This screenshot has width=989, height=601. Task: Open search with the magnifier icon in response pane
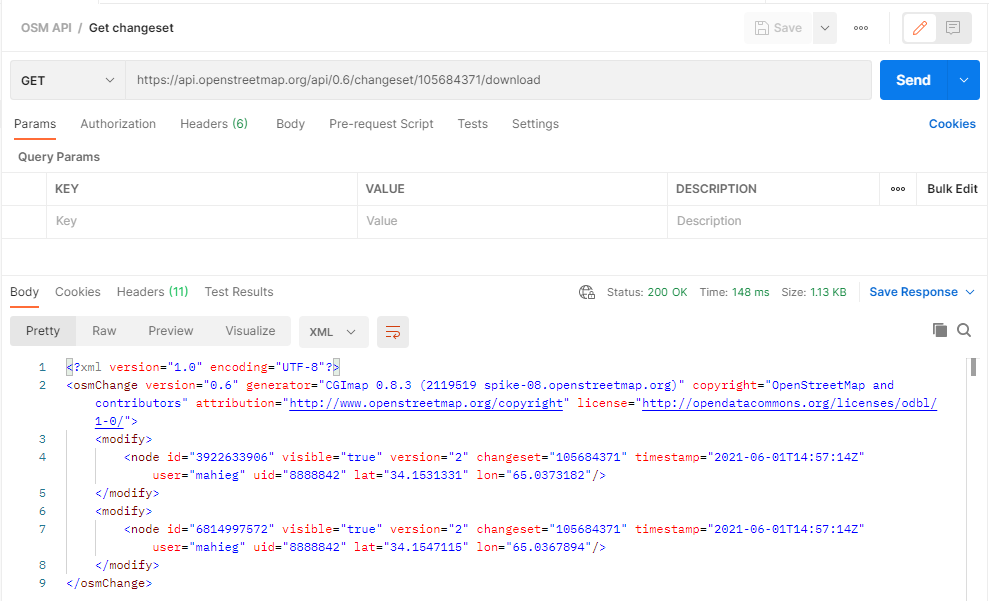pyautogui.click(x=964, y=331)
